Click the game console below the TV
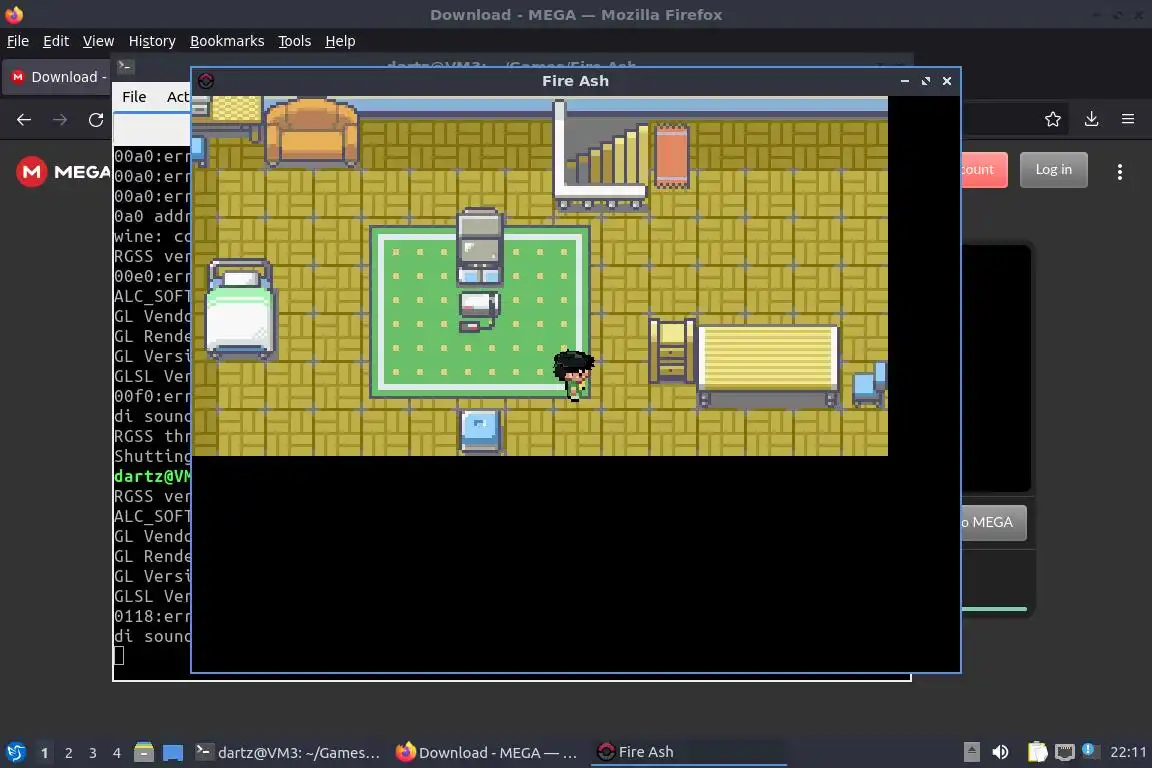Screen dimensions: 1152x768 pos(478,311)
